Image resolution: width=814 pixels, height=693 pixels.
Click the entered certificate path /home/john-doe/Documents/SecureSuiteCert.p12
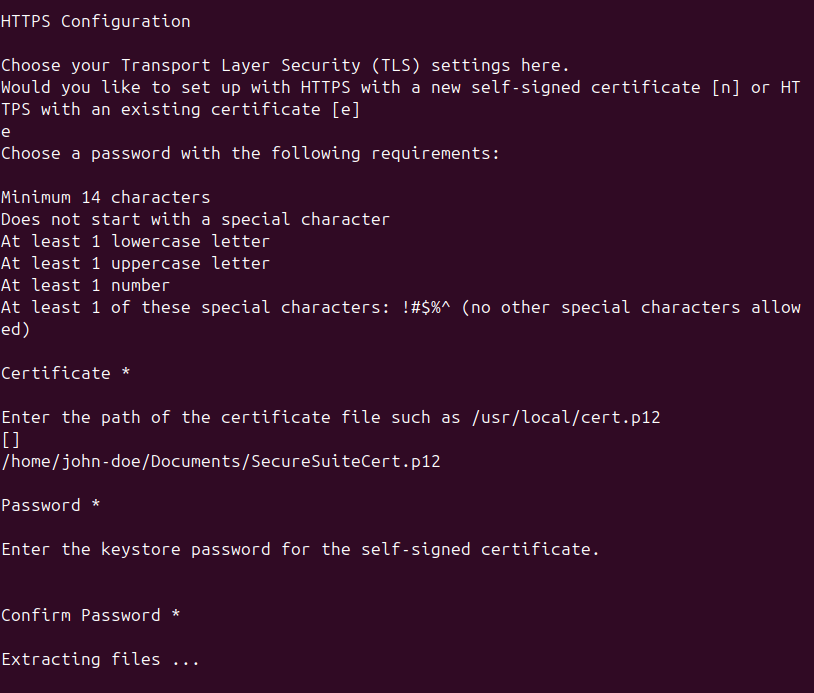(221, 461)
